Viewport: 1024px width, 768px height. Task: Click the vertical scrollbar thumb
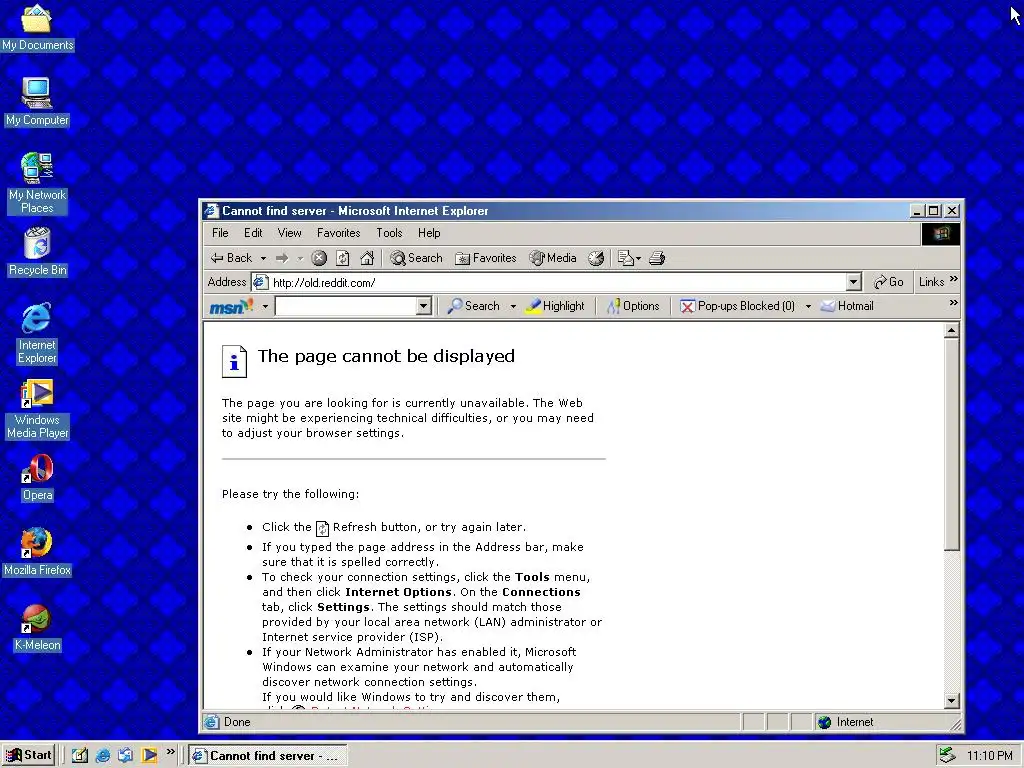[x=952, y=444]
